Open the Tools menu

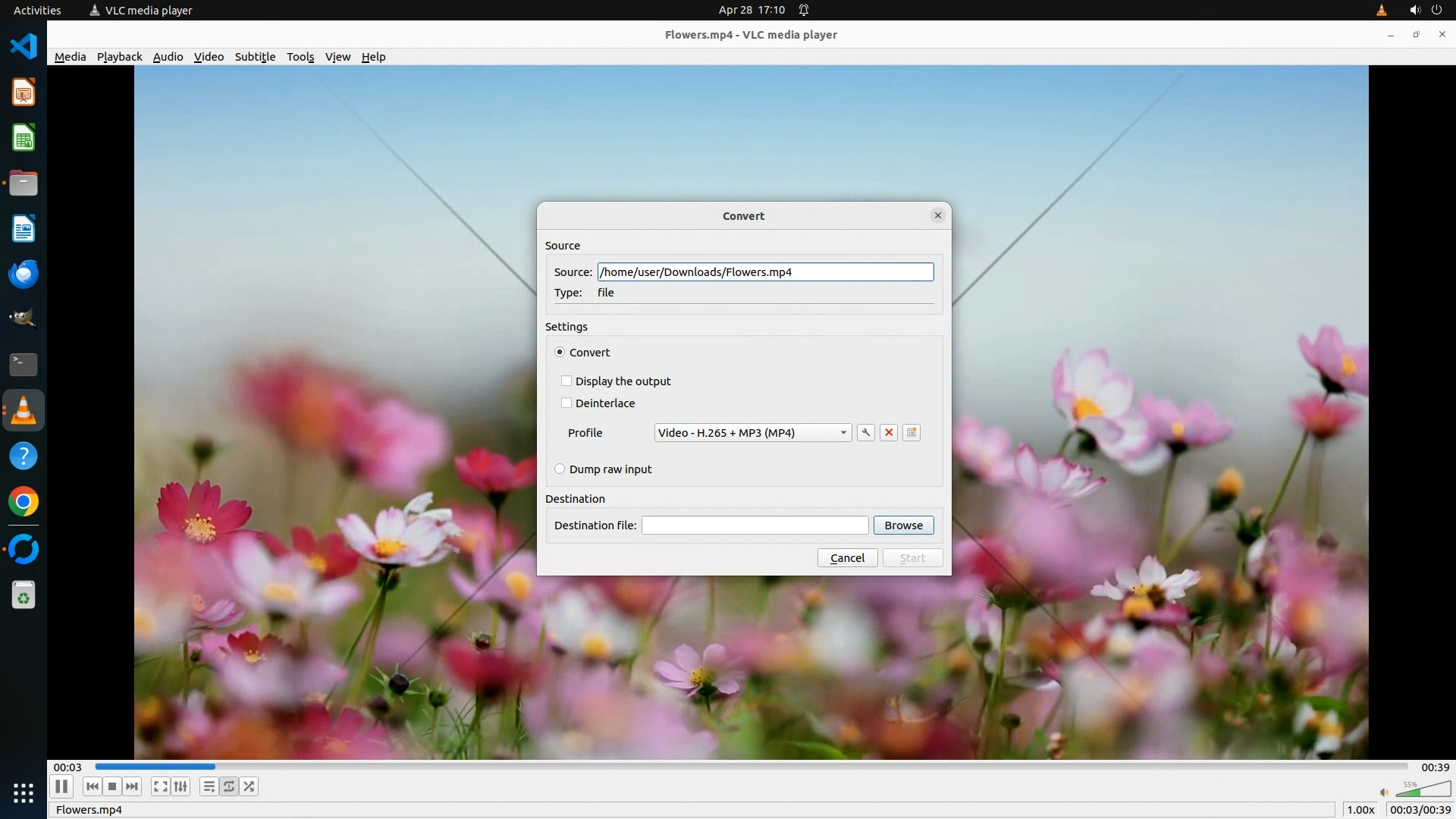[300, 57]
